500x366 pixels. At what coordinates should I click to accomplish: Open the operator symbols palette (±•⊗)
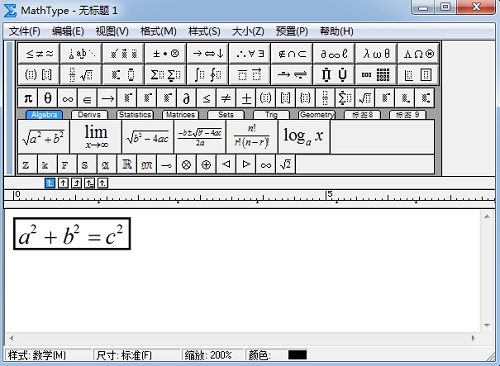[x=166, y=53]
